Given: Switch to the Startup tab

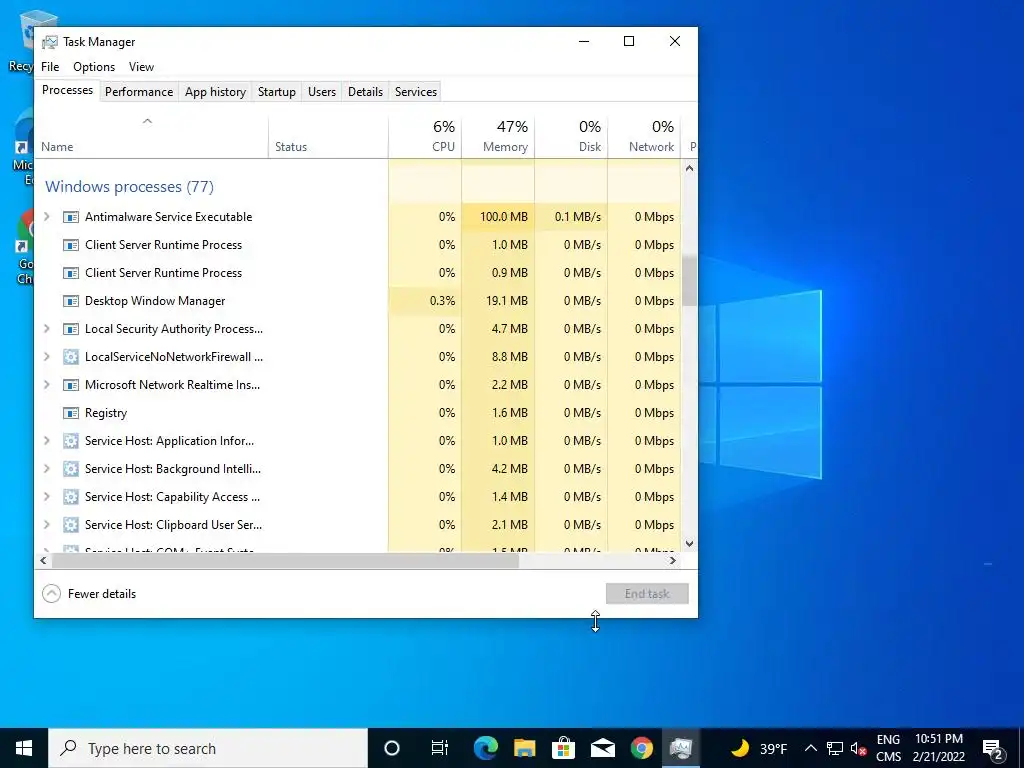Looking at the screenshot, I should pos(277,92).
